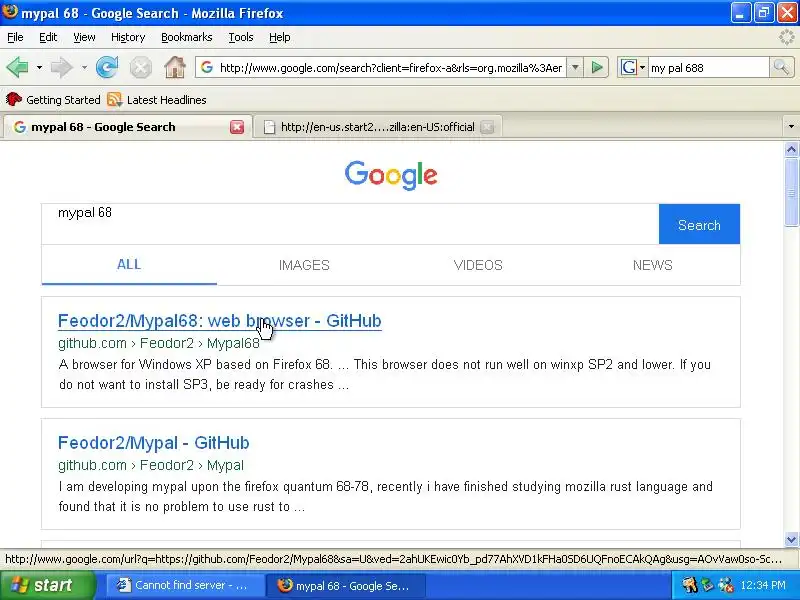Click the third system tray icon with red mark
The height and width of the screenshot is (600, 800).
click(x=726, y=585)
